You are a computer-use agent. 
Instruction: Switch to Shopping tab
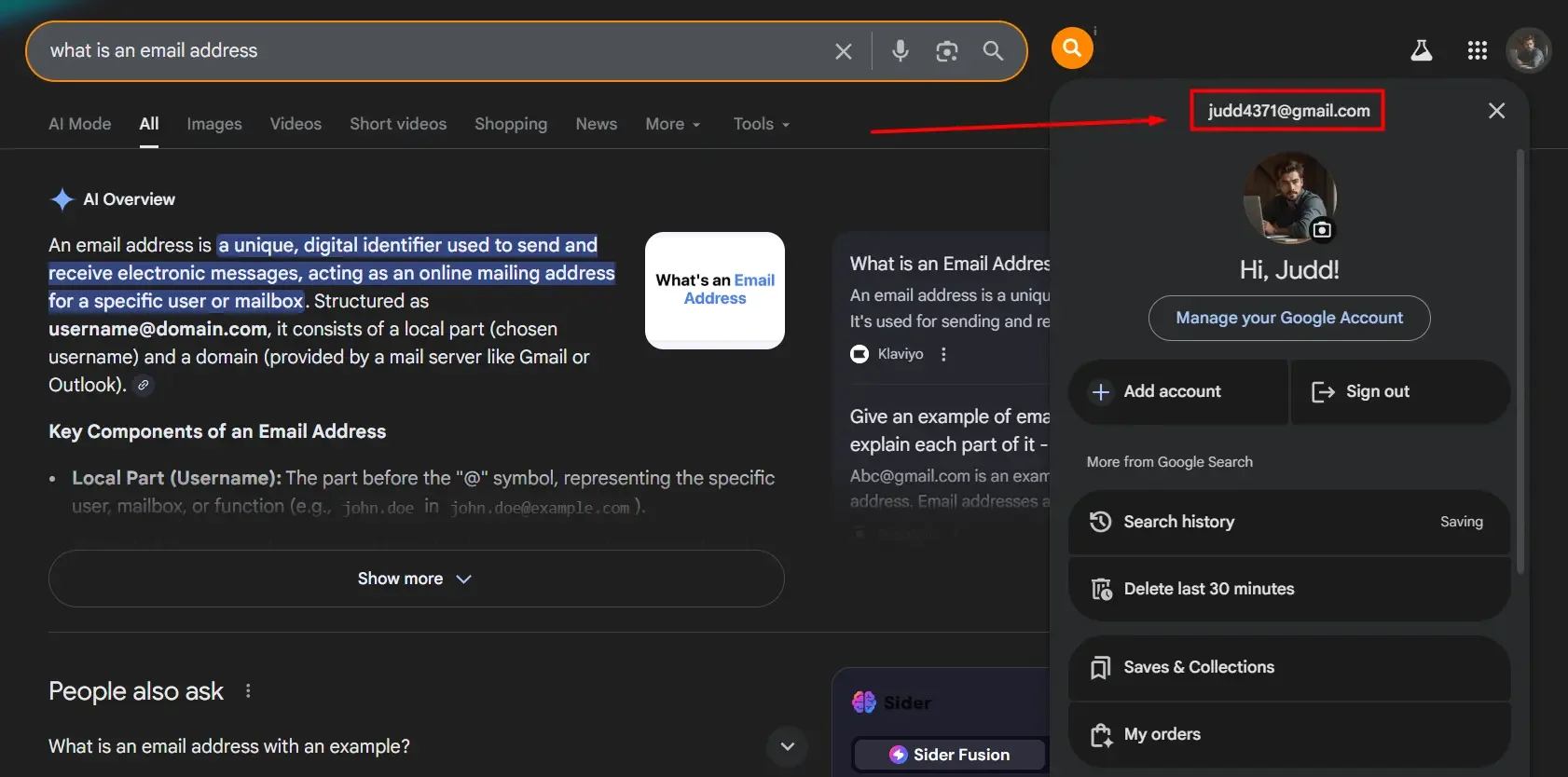pyautogui.click(x=511, y=124)
